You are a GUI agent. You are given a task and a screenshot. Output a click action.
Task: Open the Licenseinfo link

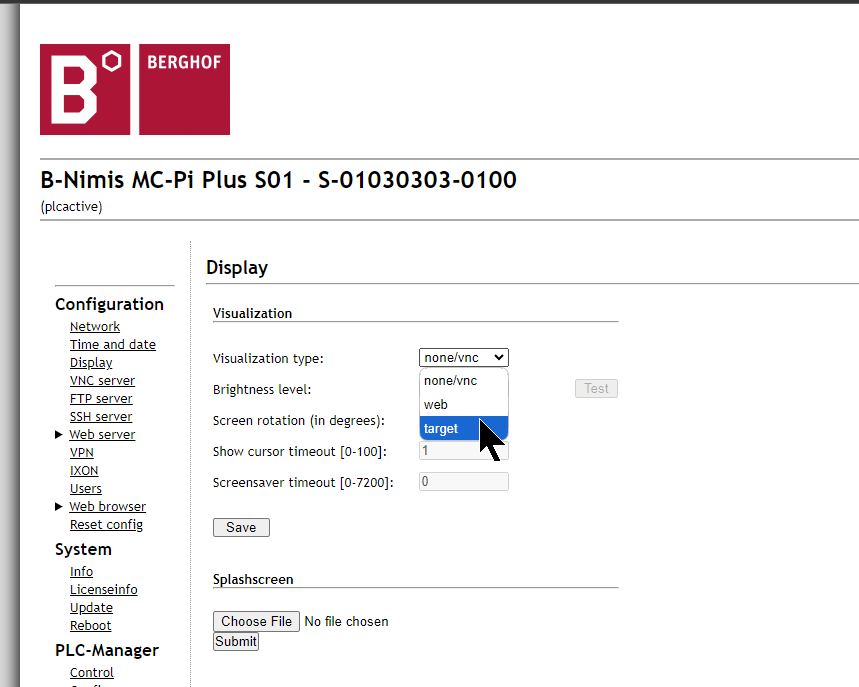point(104,590)
